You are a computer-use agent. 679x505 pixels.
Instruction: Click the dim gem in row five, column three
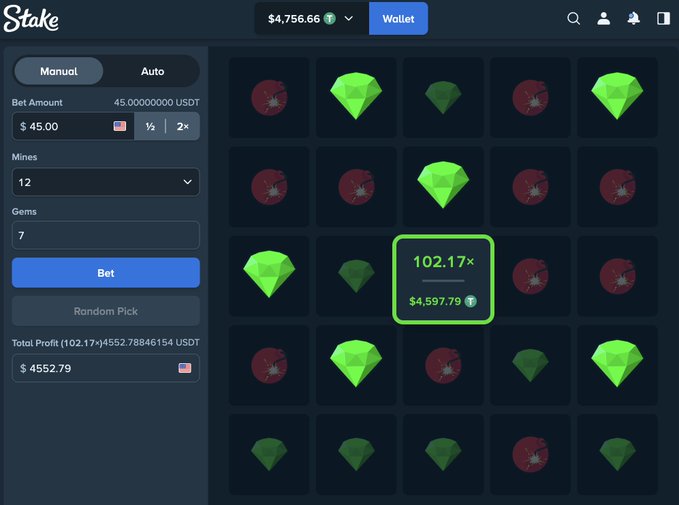click(443, 454)
